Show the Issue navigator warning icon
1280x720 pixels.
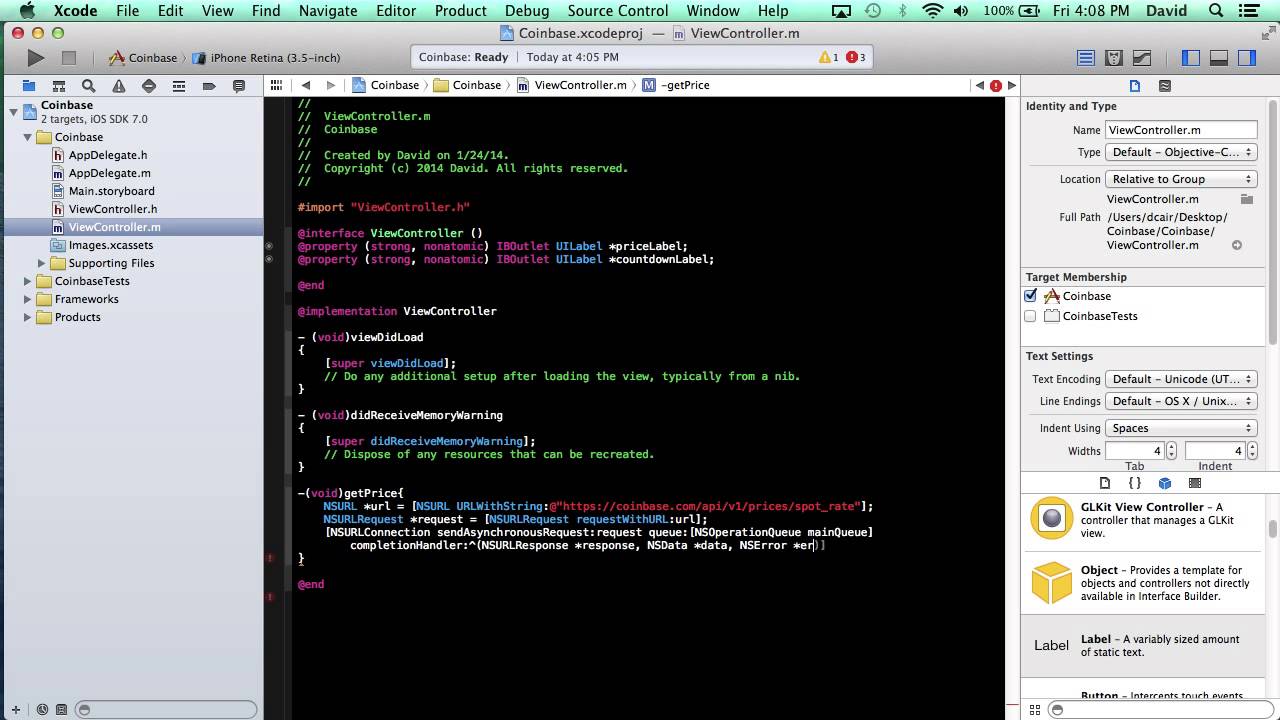click(x=119, y=86)
